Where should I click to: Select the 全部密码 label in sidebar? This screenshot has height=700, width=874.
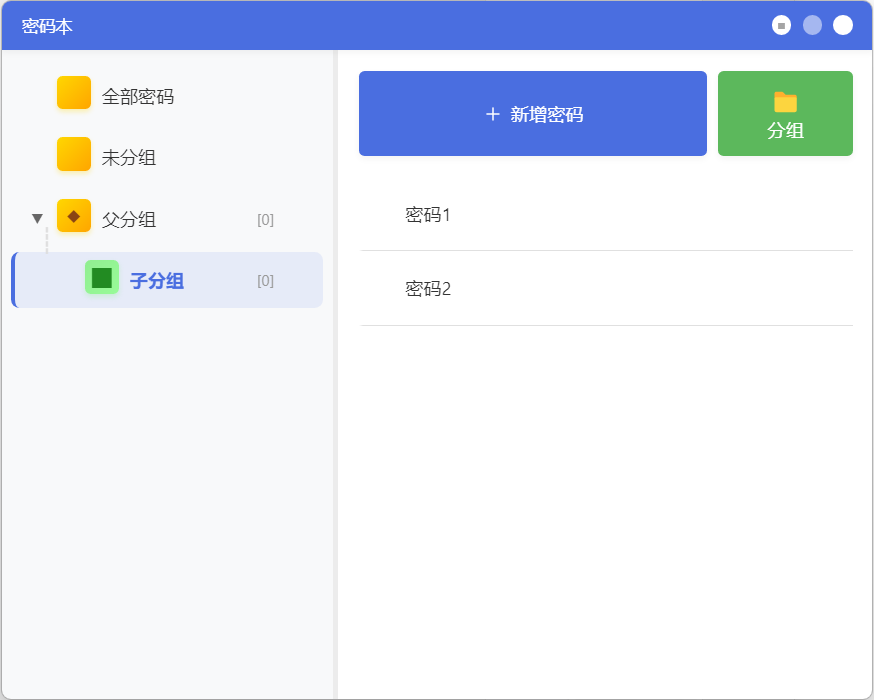click(x=138, y=97)
